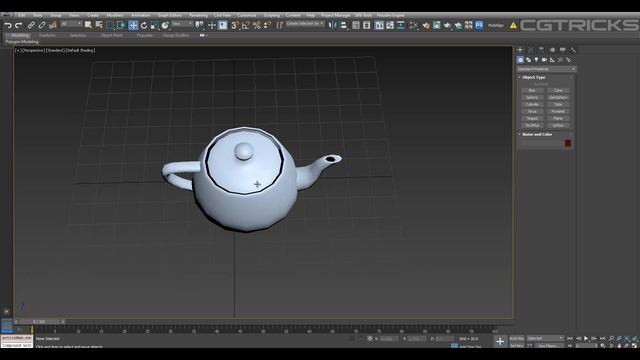Click the Align tool icon

click(344, 25)
